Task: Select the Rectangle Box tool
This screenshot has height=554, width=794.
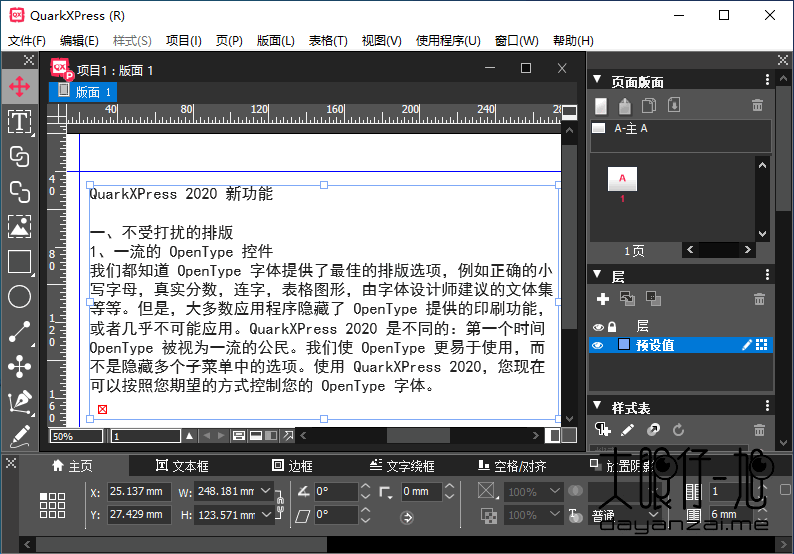Action: point(19,262)
